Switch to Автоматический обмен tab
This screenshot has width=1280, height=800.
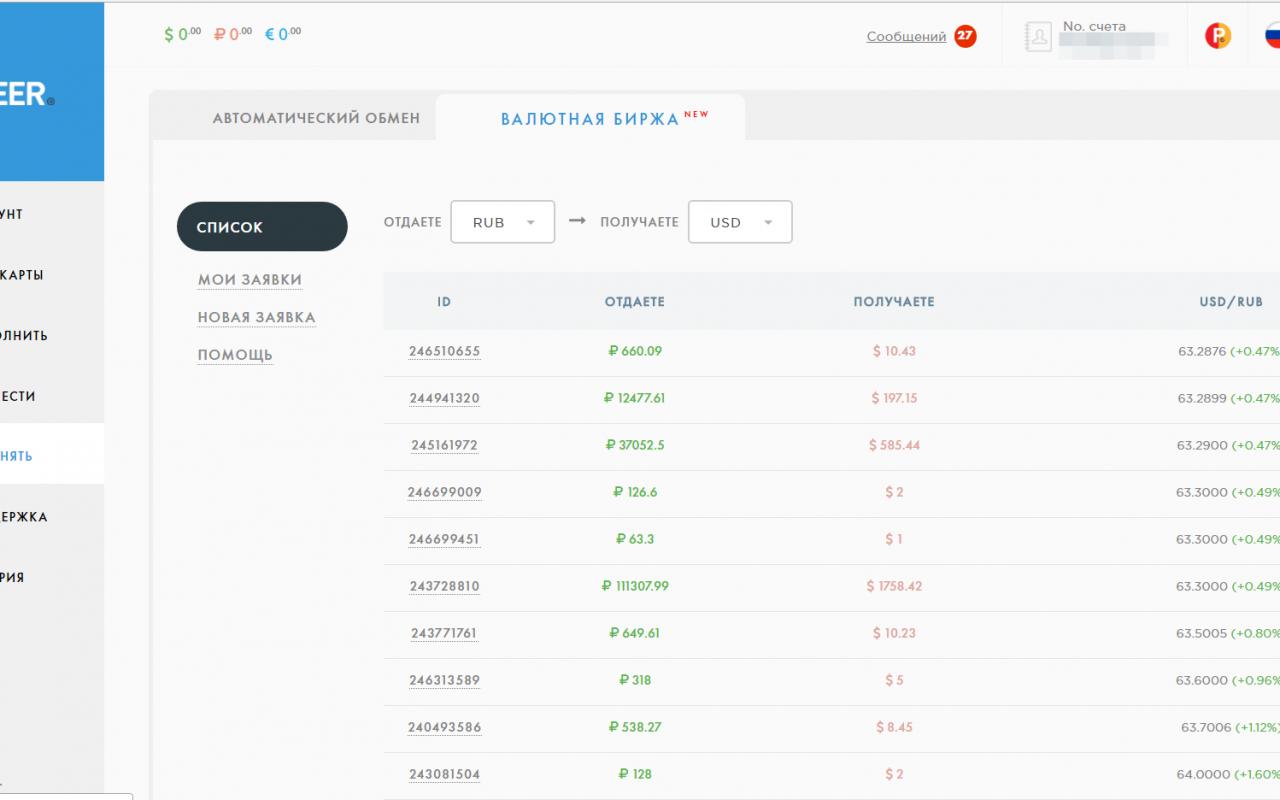coord(316,118)
